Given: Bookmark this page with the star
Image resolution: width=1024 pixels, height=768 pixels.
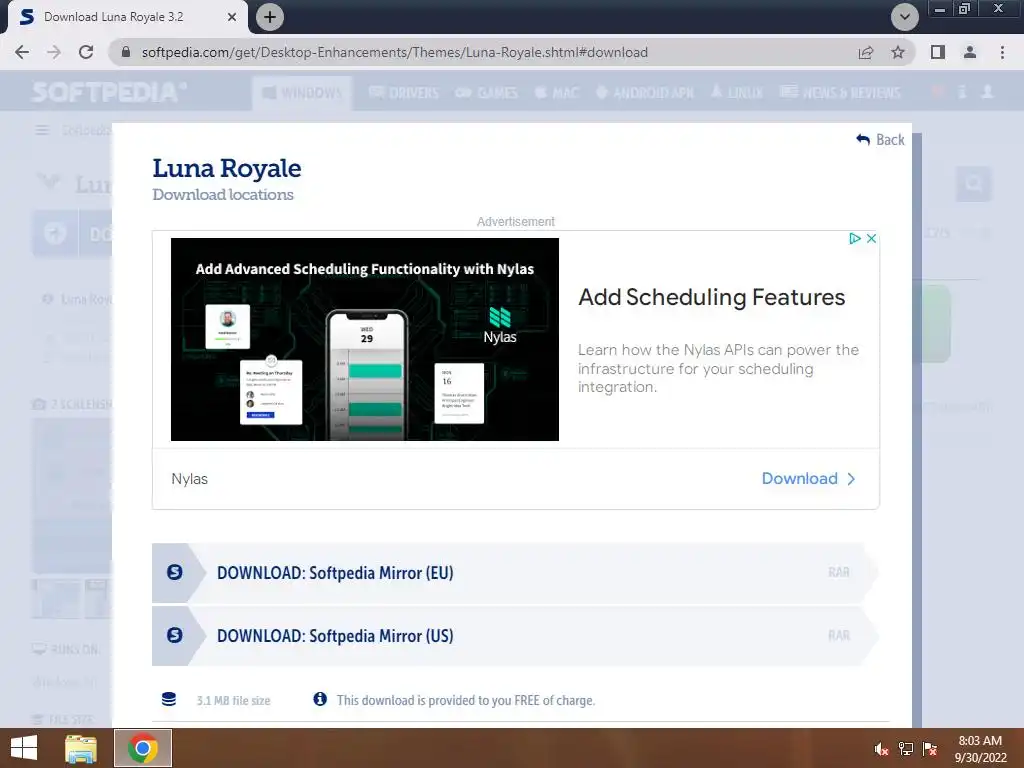Looking at the screenshot, I should pos(898,52).
